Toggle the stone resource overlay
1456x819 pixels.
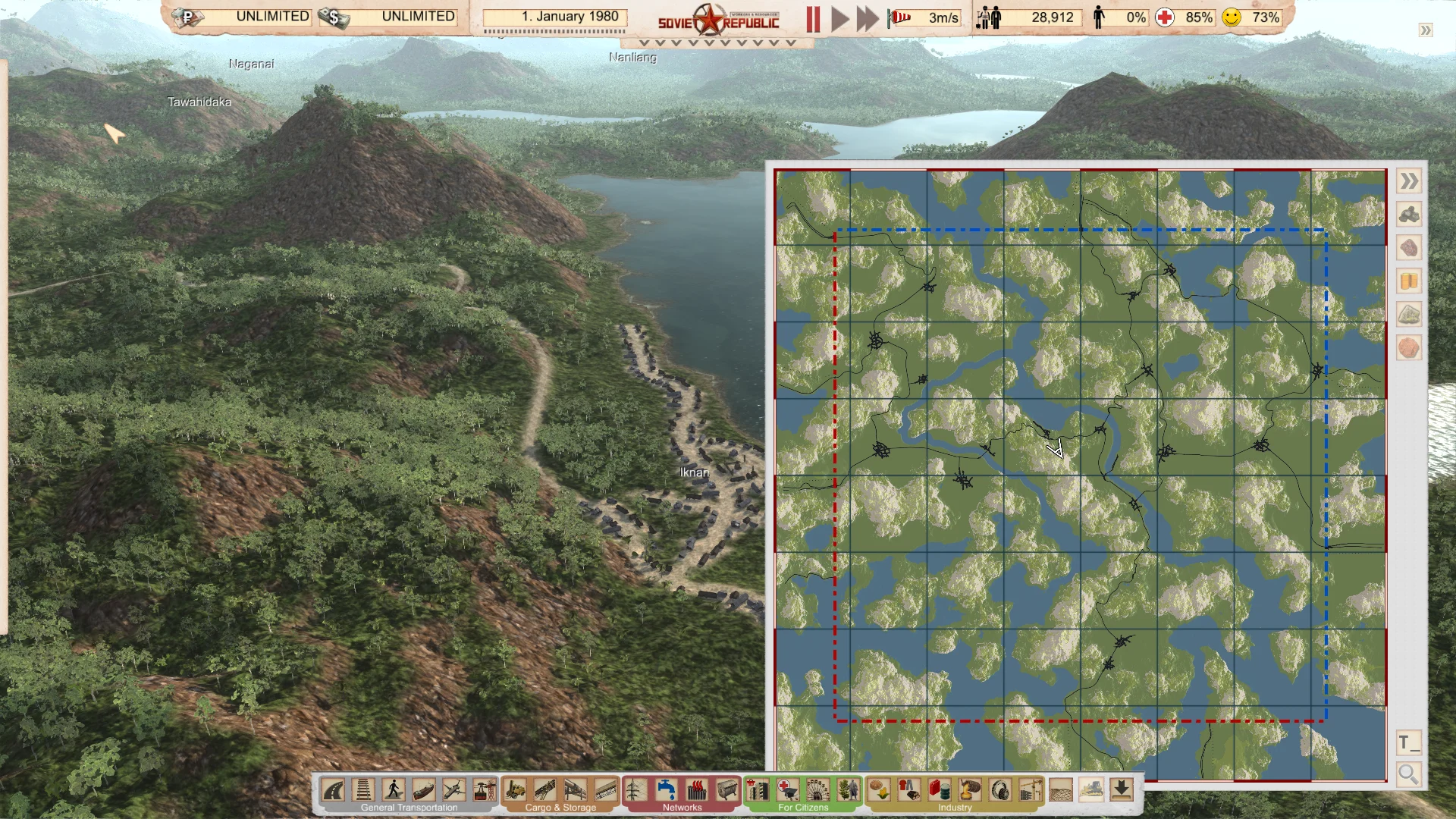1408,314
